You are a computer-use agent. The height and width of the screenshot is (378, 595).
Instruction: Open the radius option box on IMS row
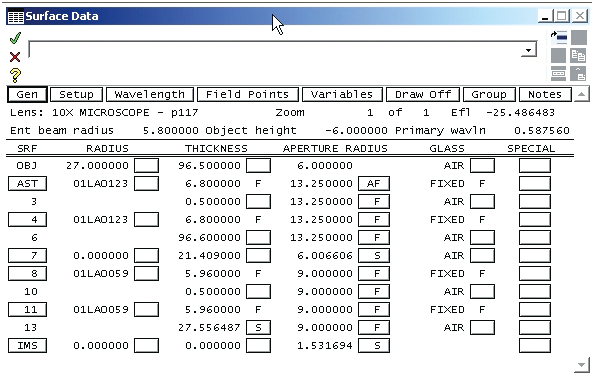(146, 346)
